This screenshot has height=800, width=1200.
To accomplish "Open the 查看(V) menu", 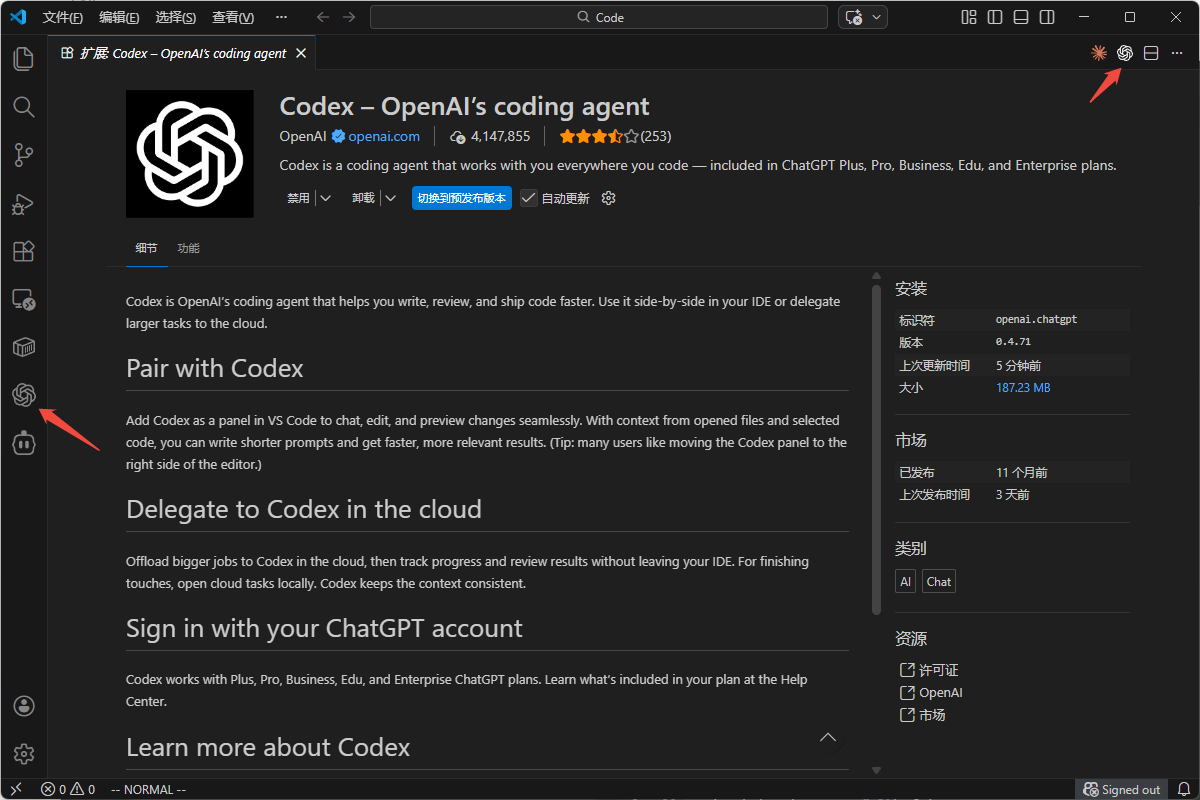I will click(233, 17).
